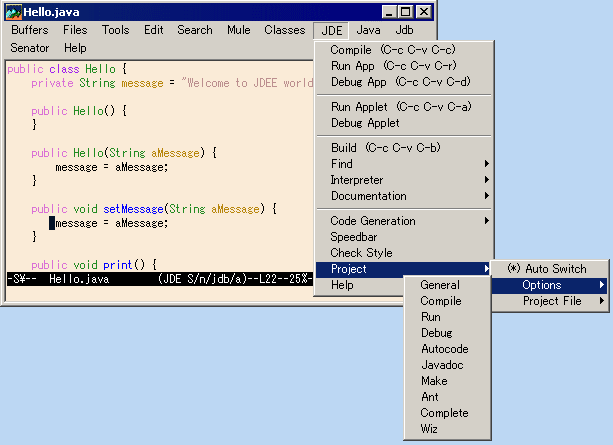
Task: Click the Hello.java buffer name in the mode line
Action: pyautogui.click(x=79, y=279)
